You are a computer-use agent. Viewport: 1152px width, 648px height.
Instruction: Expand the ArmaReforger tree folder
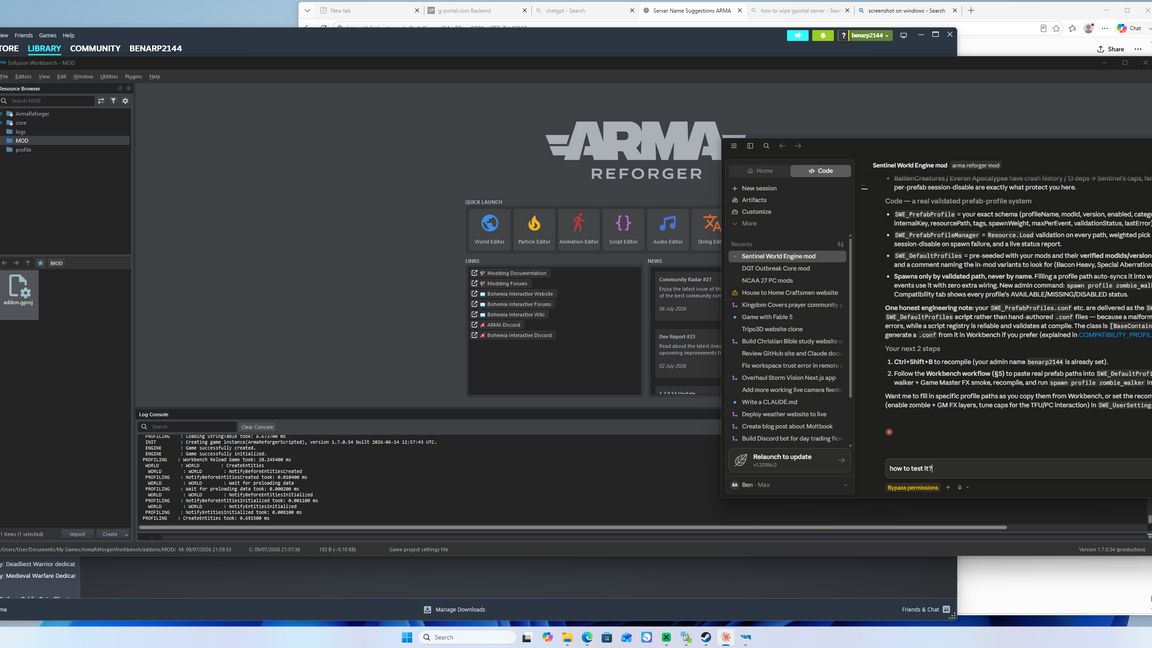click(x=2, y=114)
